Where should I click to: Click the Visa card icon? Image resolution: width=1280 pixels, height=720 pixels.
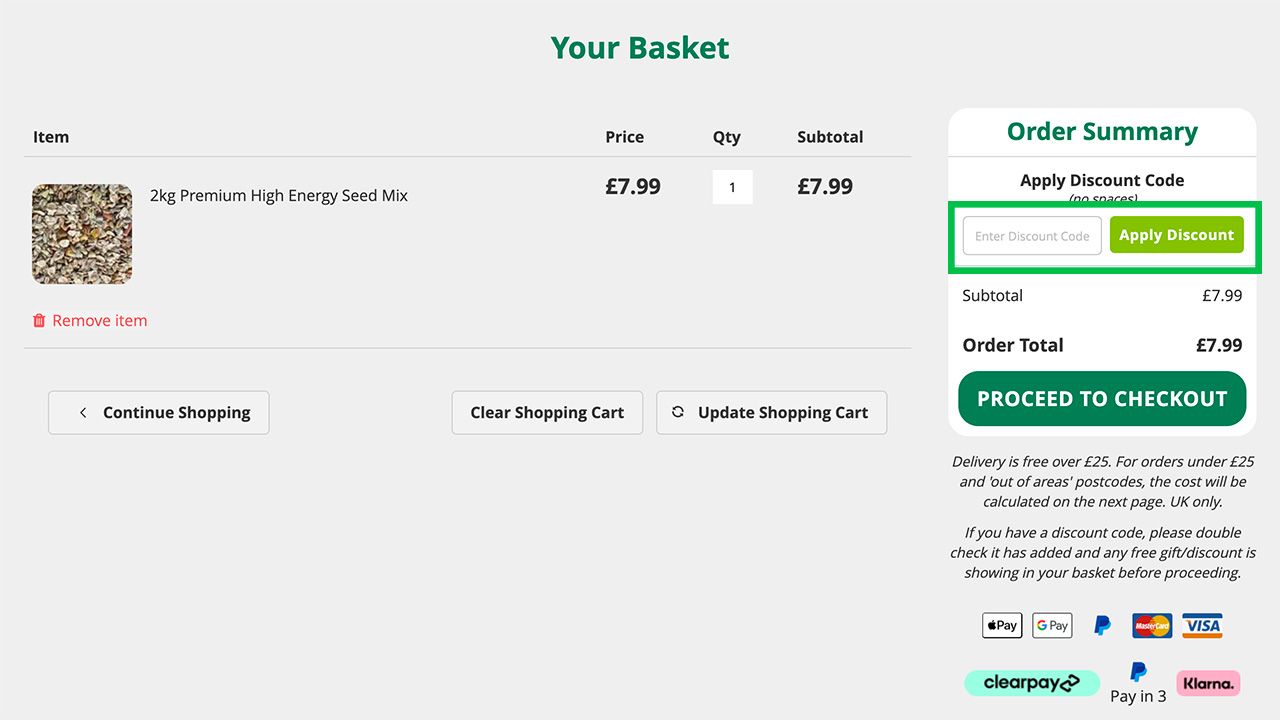pos(1202,626)
